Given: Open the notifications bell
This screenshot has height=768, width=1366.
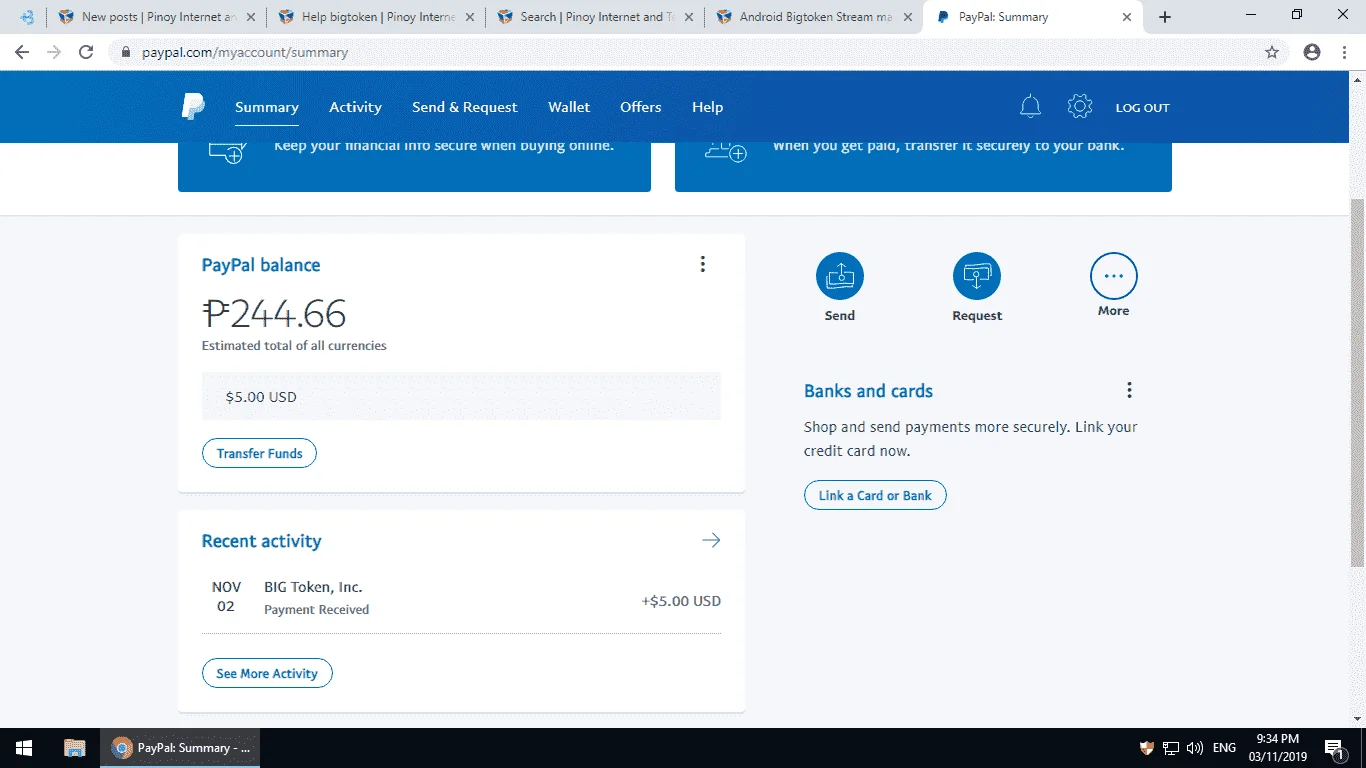Looking at the screenshot, I should pos(1030,107).
